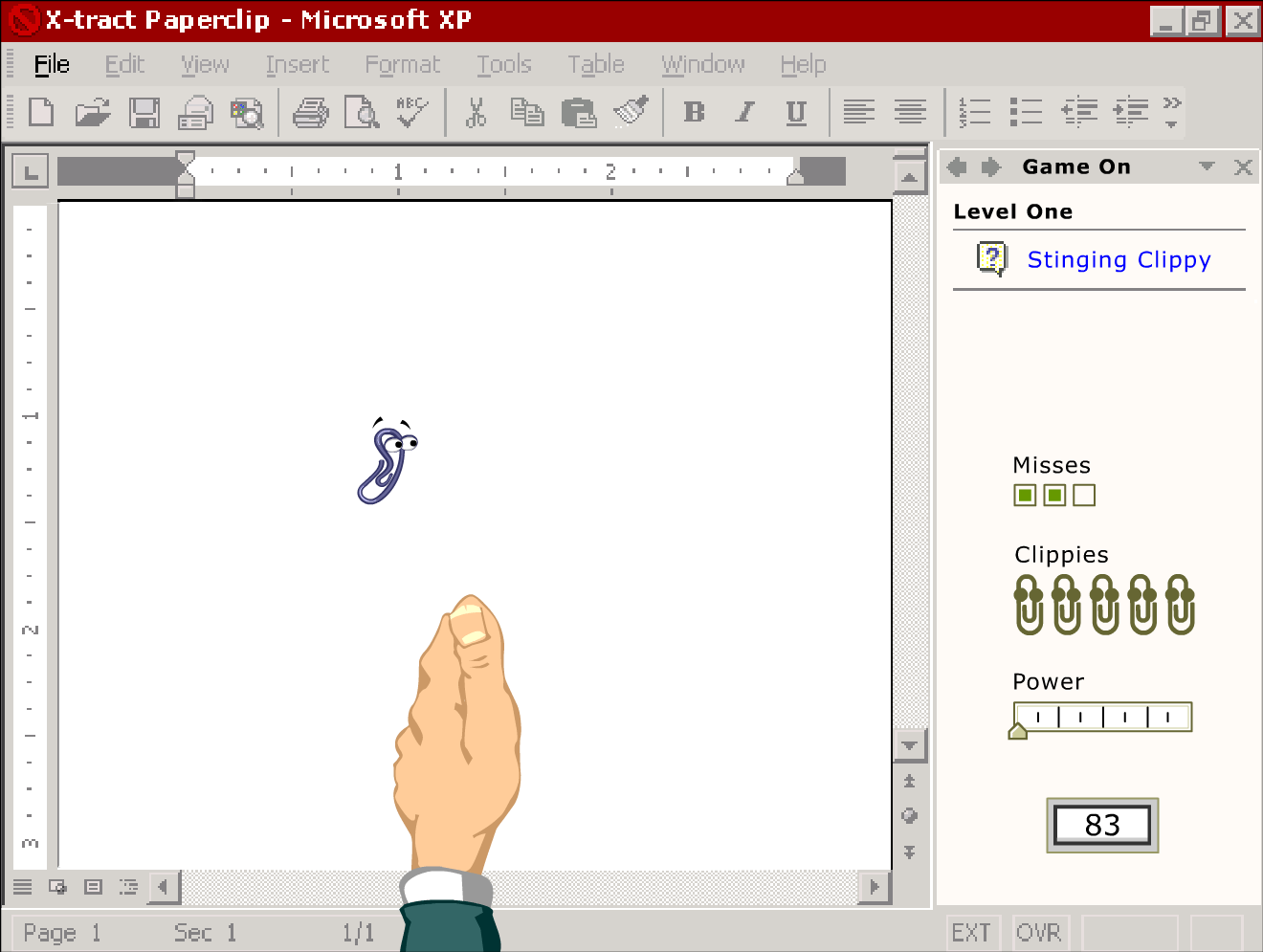This screenshot has height=952, width=1263.
Task: Open the Format menu
Action: pyautogui.click(x=402, y=64)
